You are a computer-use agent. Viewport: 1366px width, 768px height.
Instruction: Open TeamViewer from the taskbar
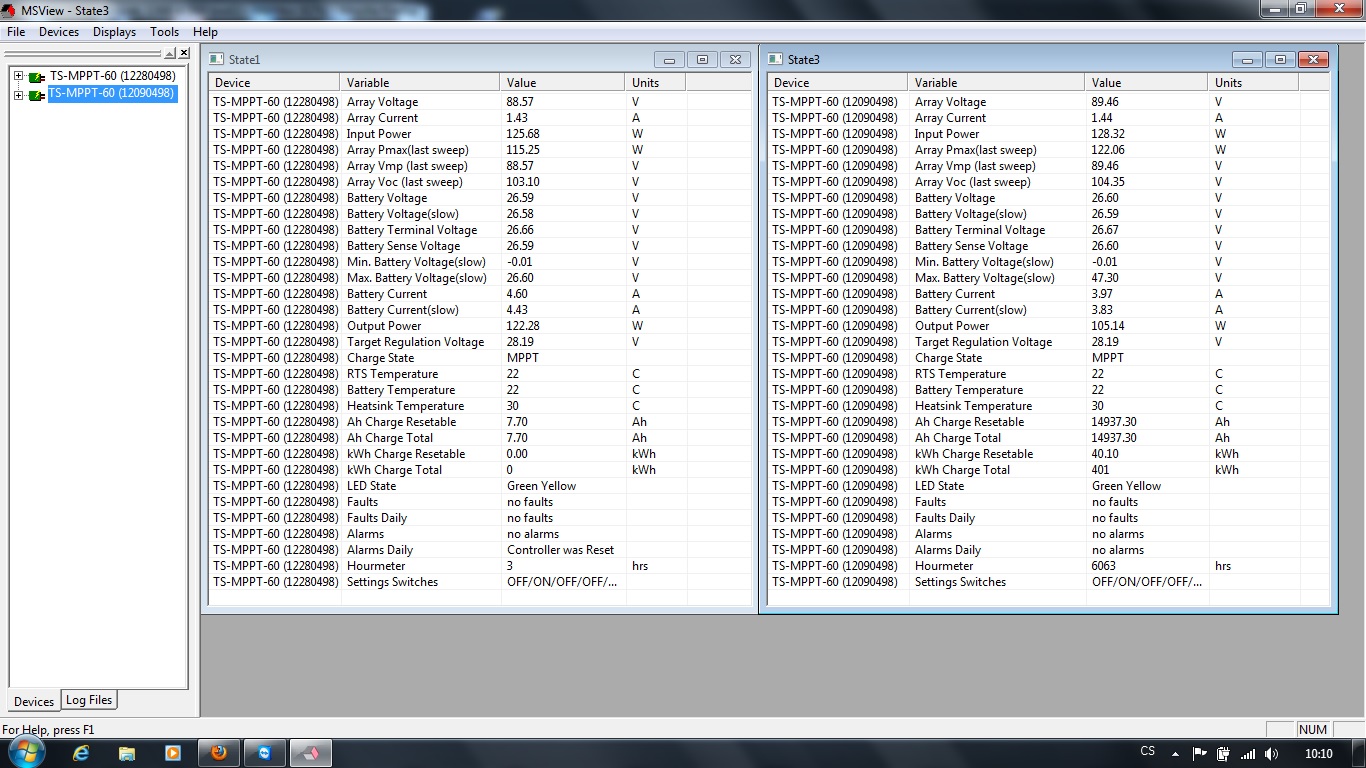coord(264,753)
